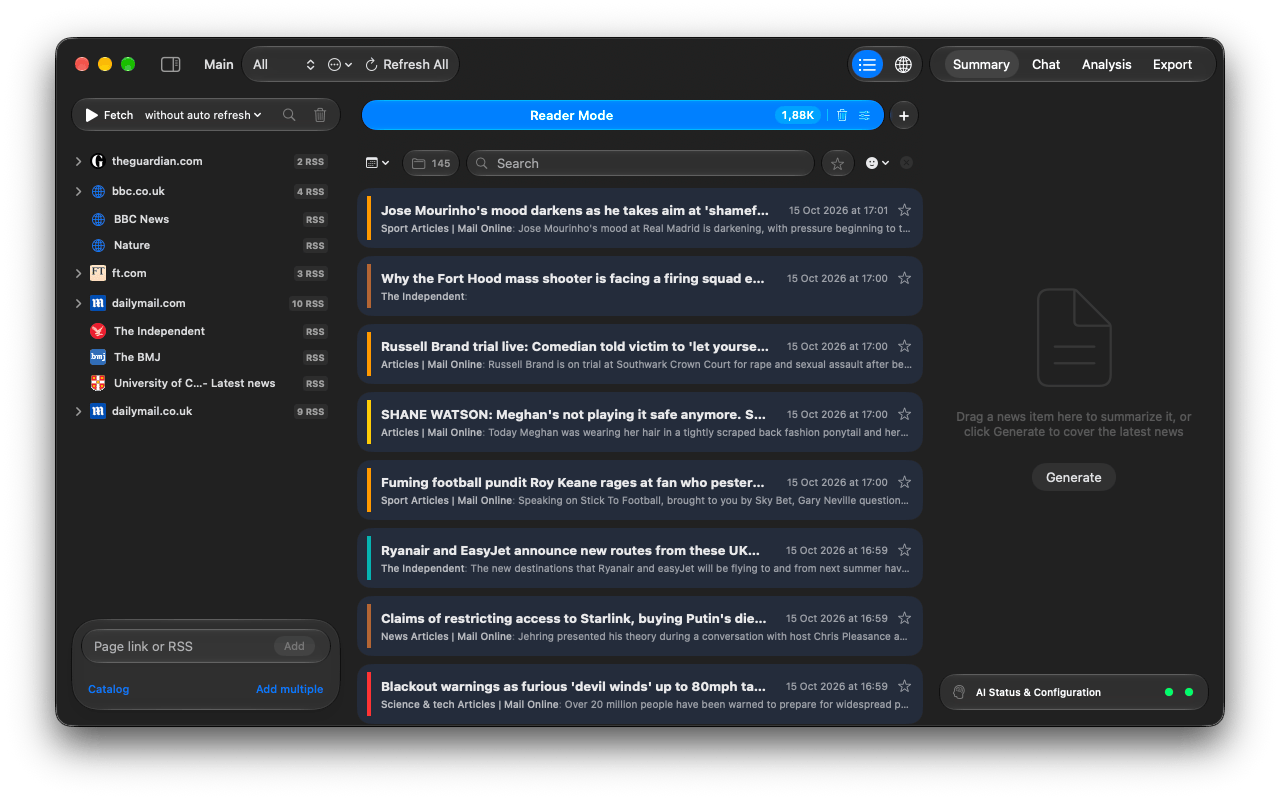Expand dailymail.com feed group
This screenshot has height=800, width=1280.
coord(79,303)
